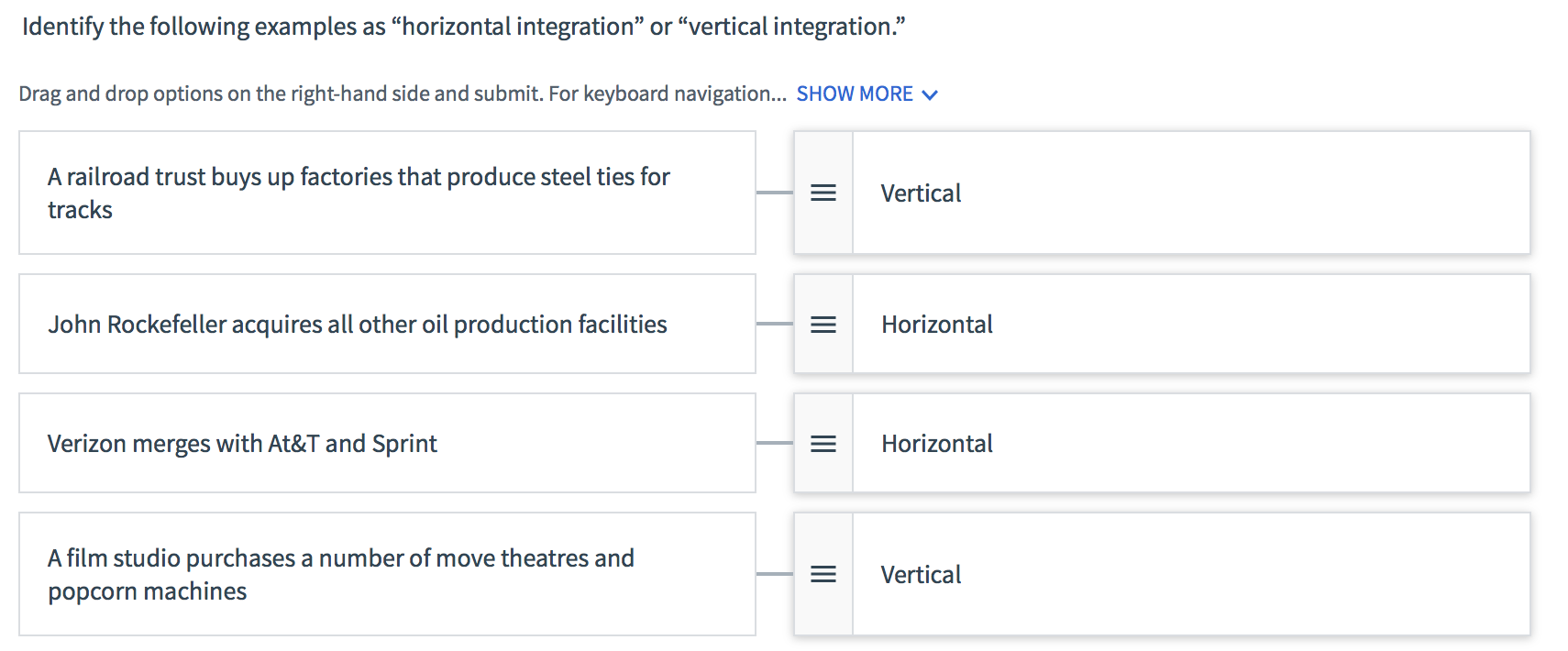Click the railroad trust steel ties prompt box

click(387, 193)
